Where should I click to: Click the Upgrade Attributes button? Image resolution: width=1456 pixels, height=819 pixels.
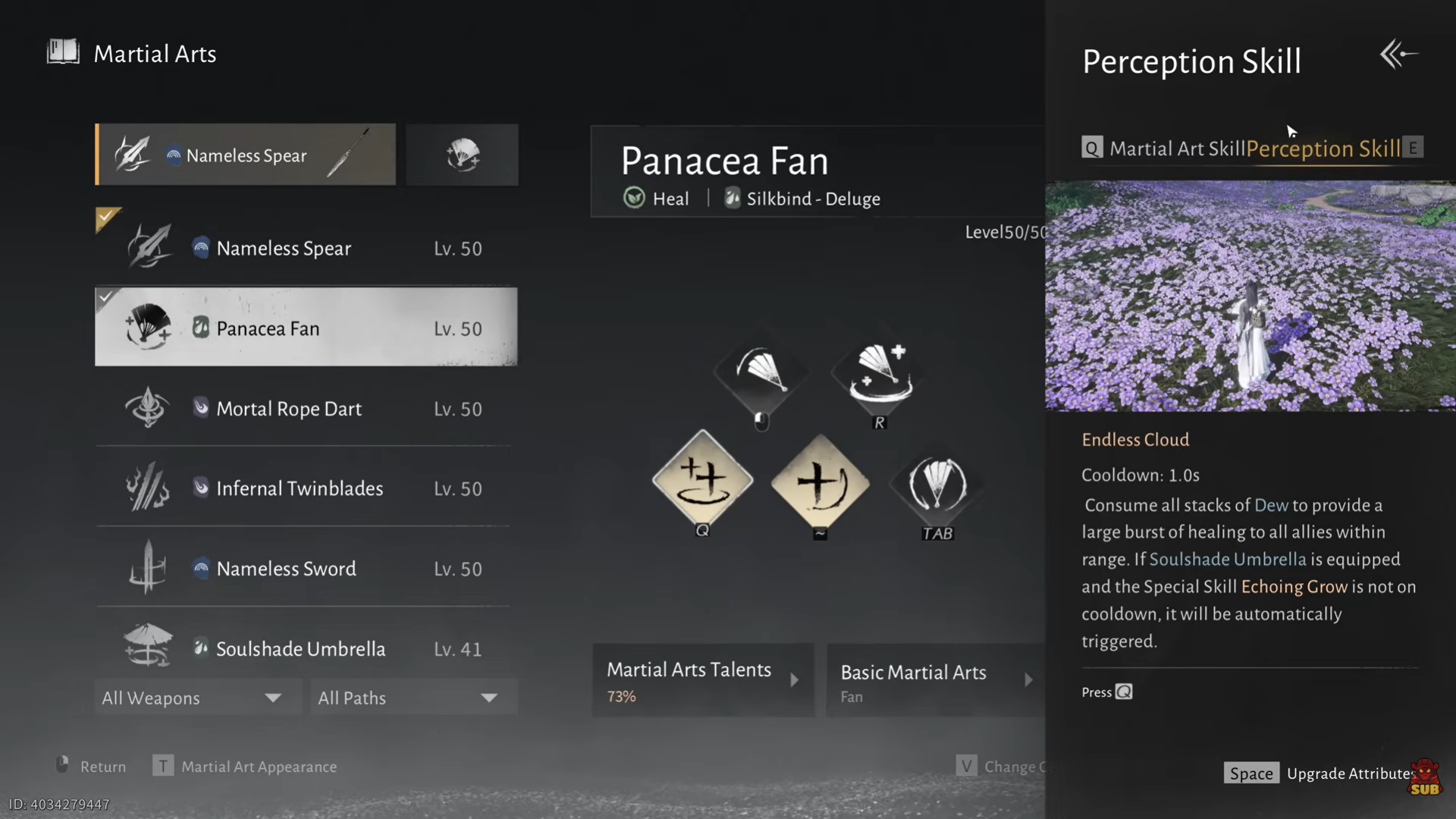point(1319,773)
